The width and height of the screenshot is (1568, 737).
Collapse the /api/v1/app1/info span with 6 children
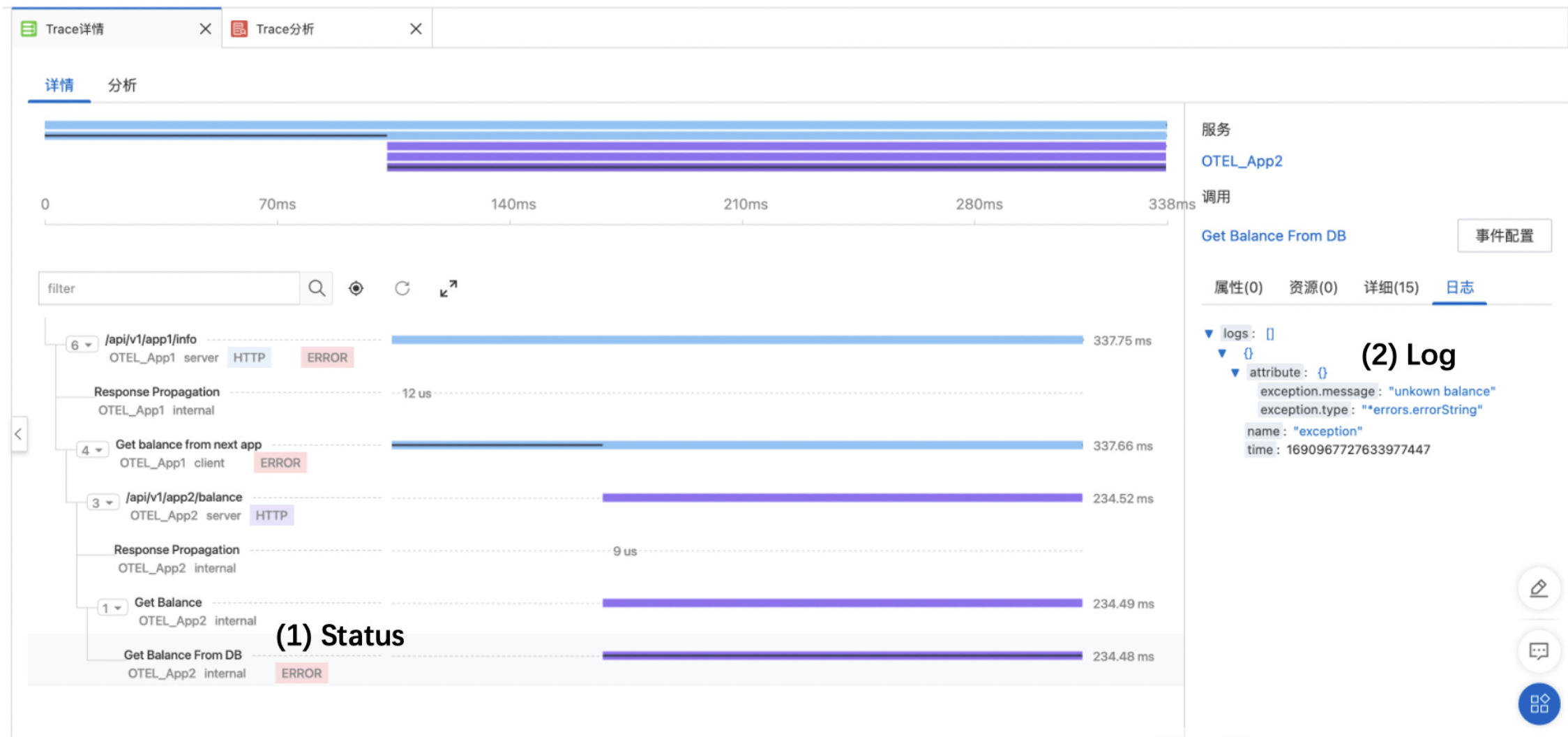click(x=82, y=345)
